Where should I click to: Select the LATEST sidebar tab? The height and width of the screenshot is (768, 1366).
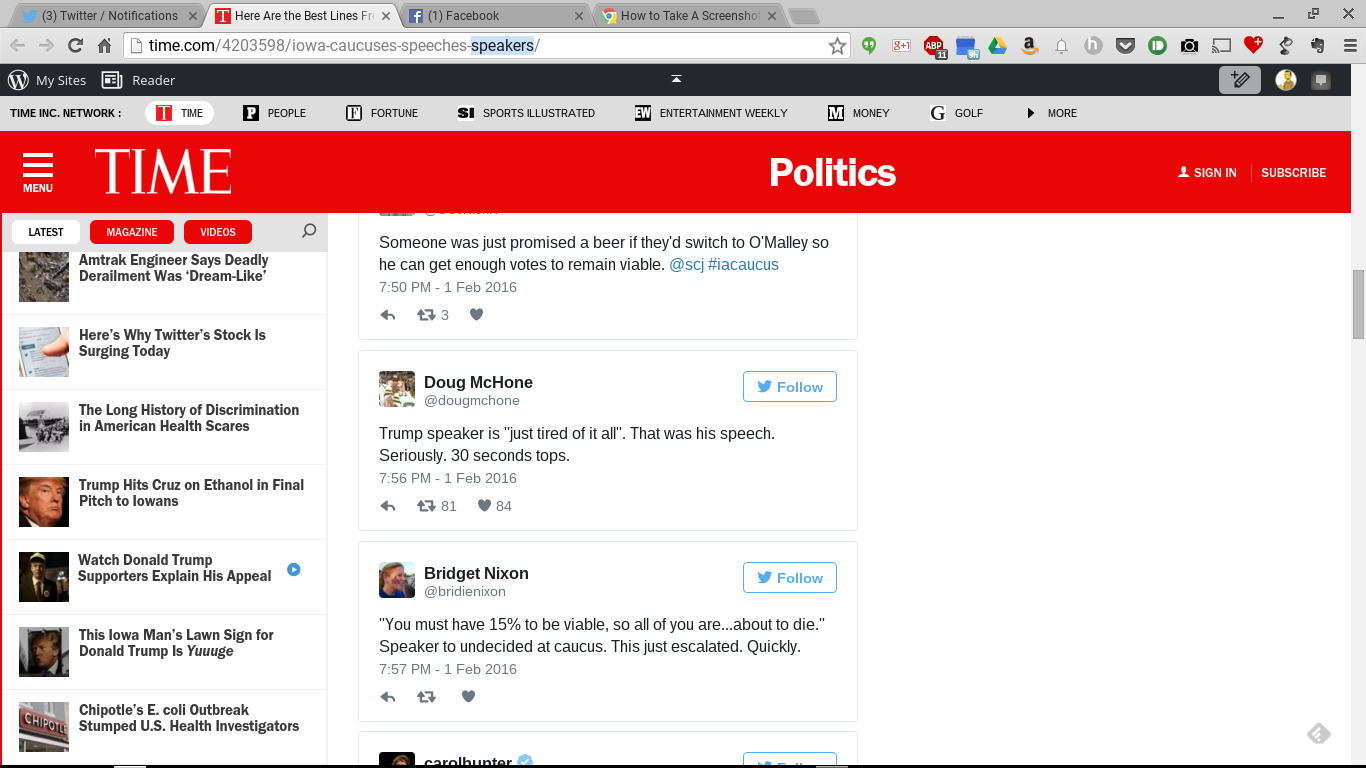point(46,232)
